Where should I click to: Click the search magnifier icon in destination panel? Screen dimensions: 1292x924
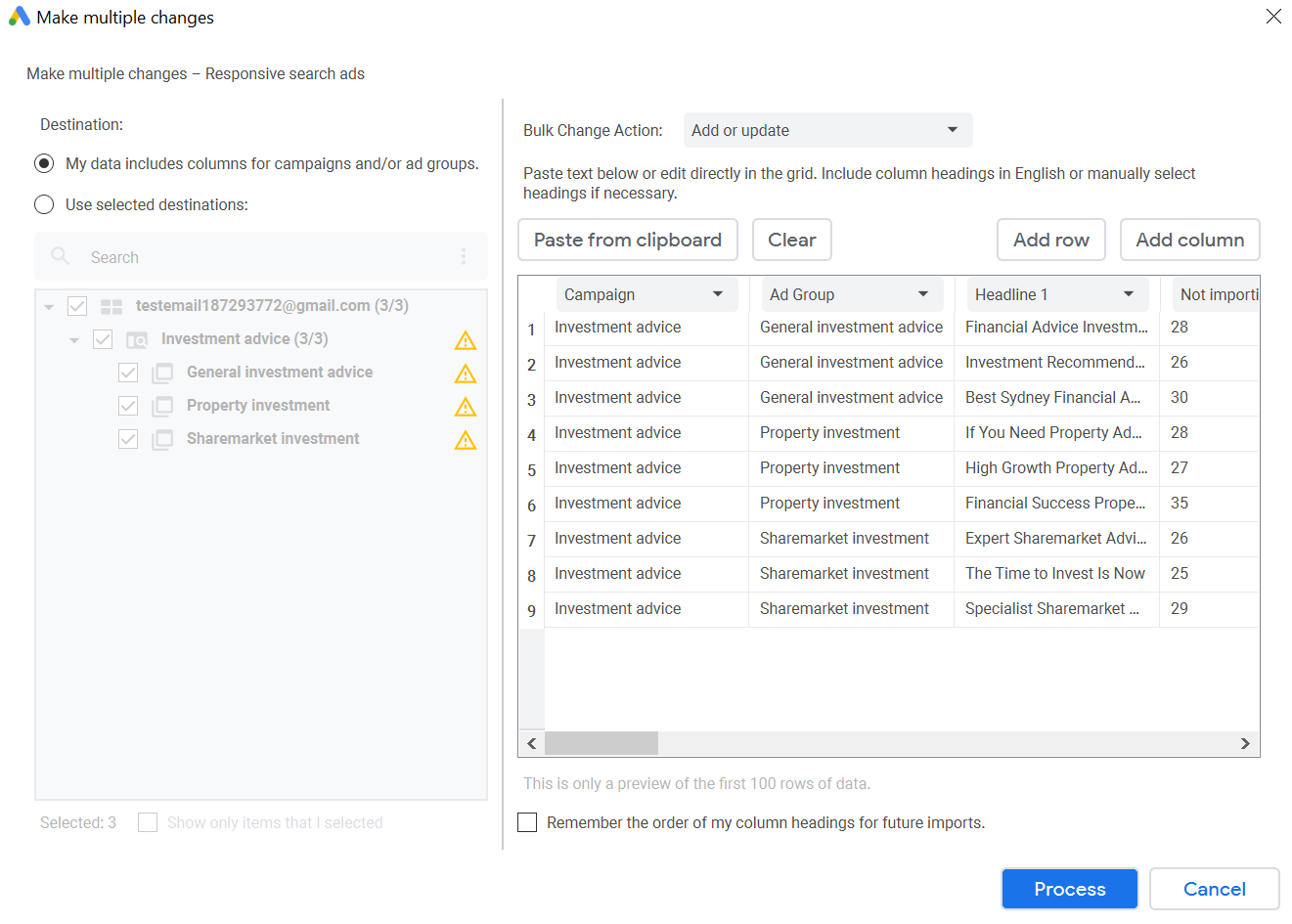pos(59,256)
